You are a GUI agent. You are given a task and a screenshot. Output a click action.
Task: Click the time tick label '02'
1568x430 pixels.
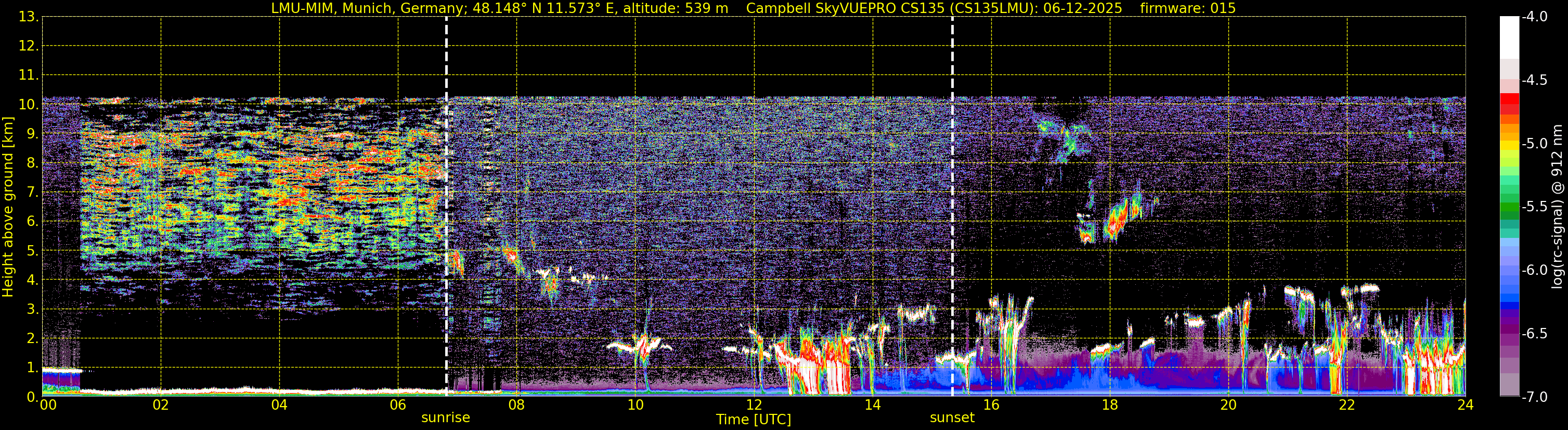point(161,405)
